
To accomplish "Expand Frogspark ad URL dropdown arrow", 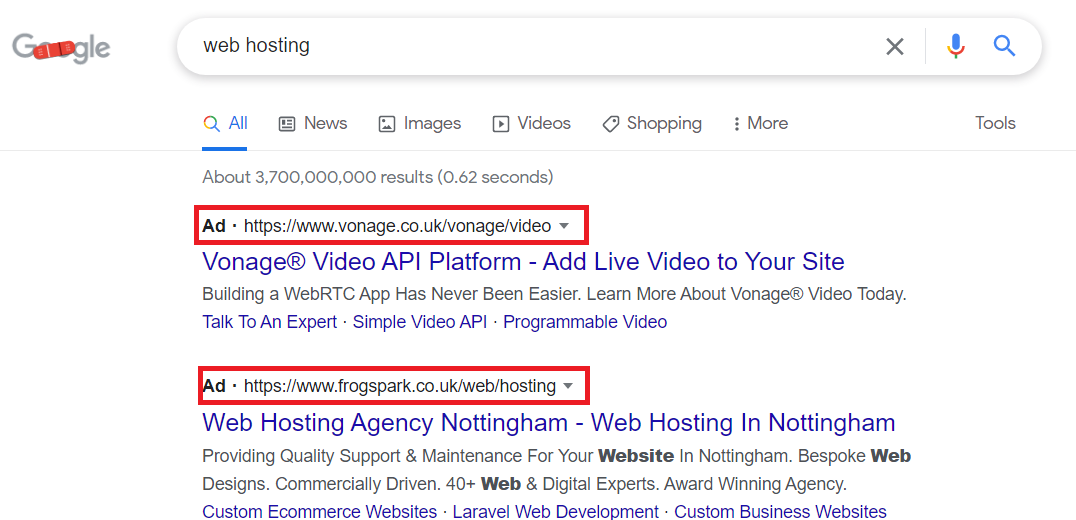I will click(x=569, y=386).
